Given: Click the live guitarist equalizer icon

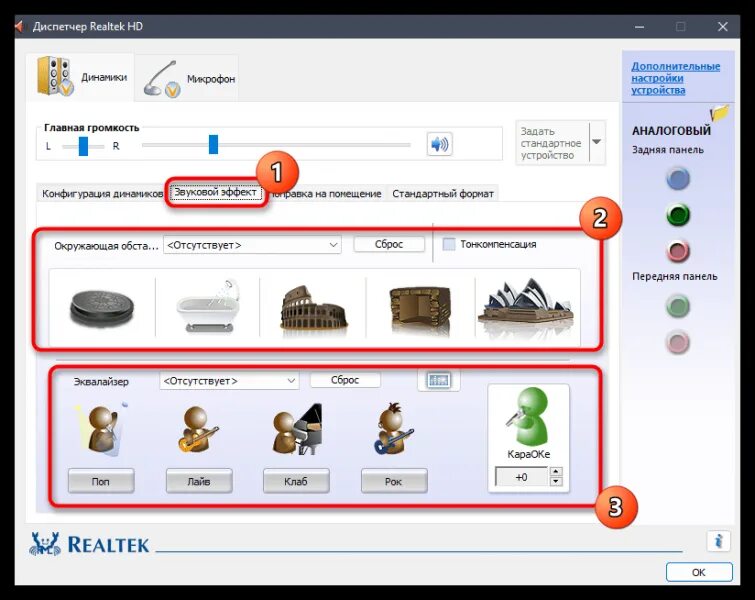Looking at the screenshot, I should coord(198,430).
